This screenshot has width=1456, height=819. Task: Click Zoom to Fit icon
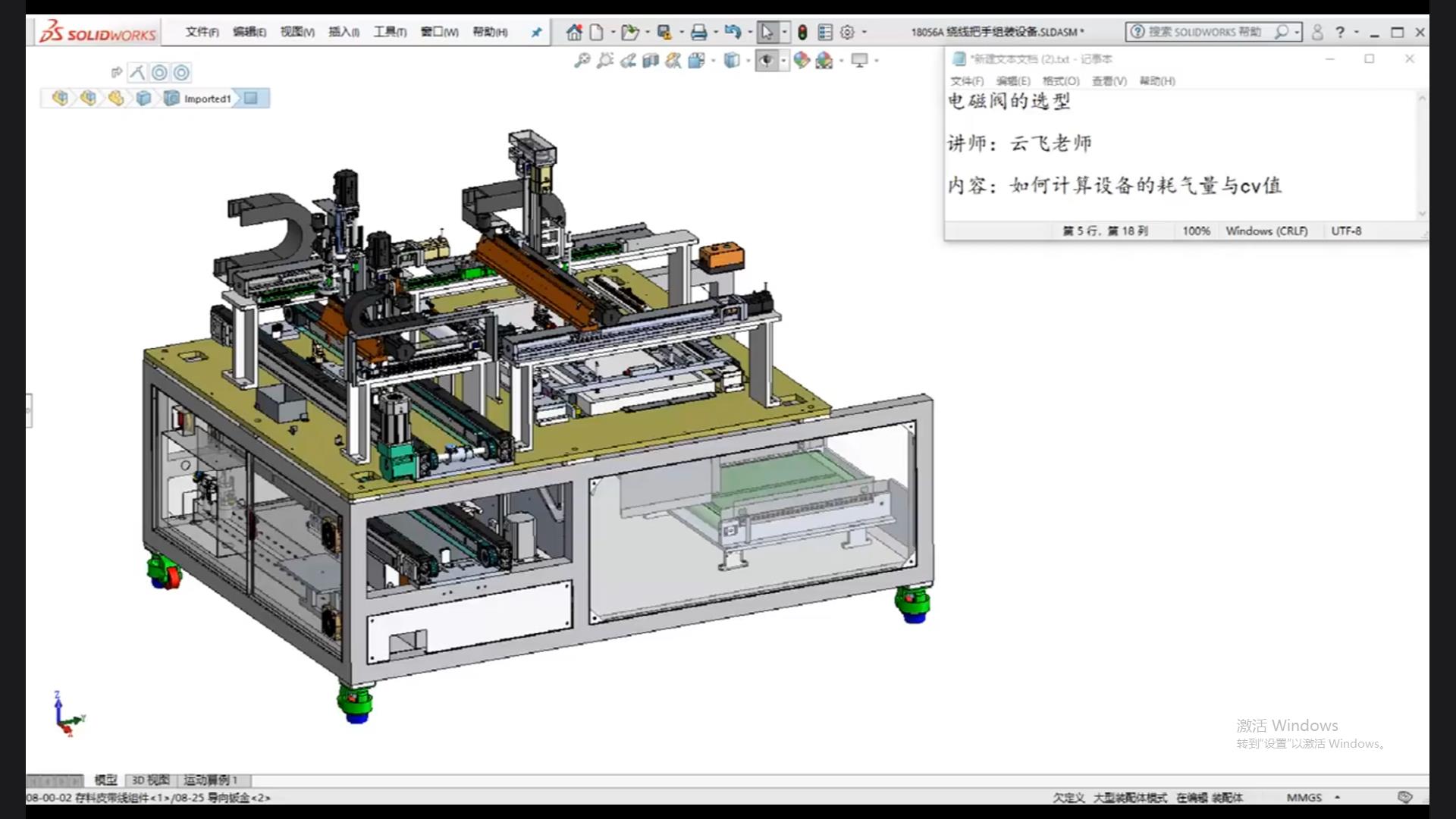(x=582, y=60)
